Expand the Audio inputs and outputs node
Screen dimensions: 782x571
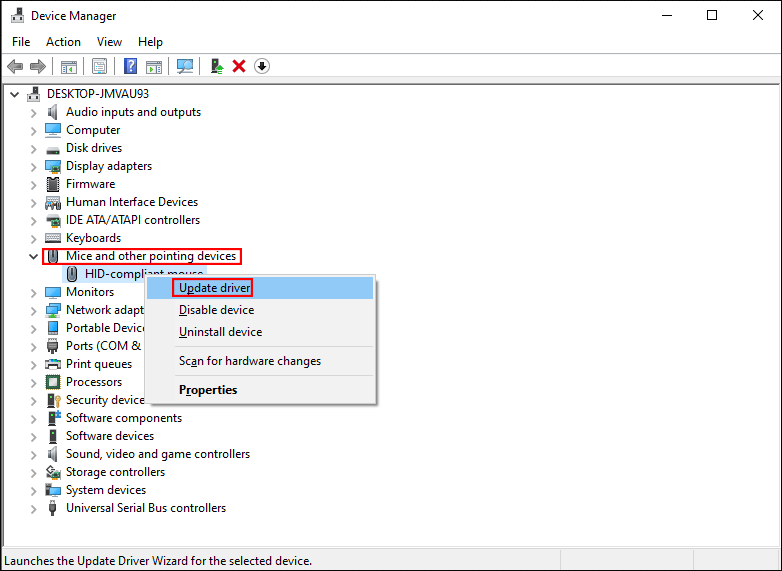pos(33,113)
